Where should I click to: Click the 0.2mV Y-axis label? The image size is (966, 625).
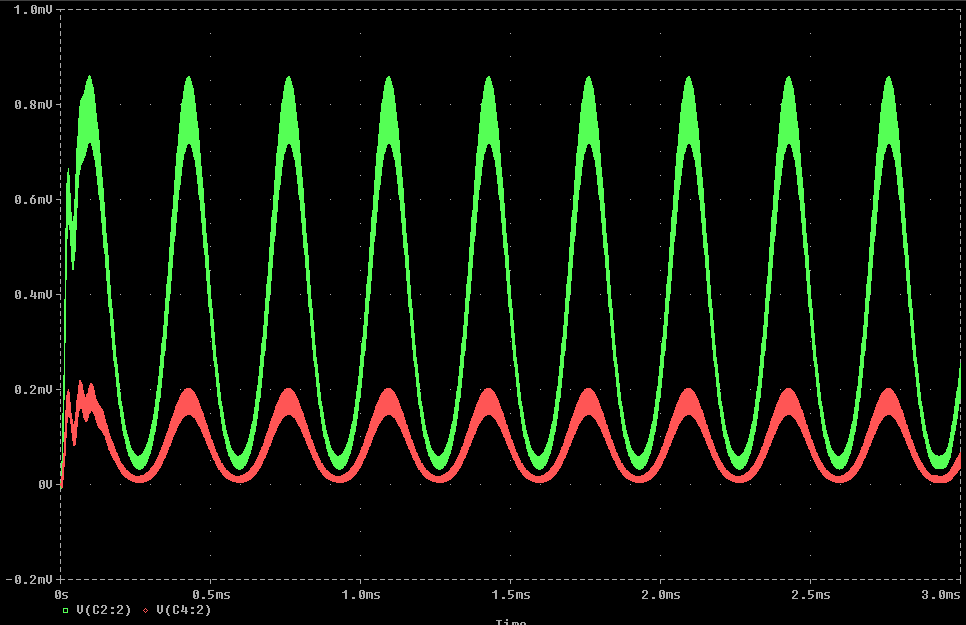pyautogui.click(x=33, y=390)
